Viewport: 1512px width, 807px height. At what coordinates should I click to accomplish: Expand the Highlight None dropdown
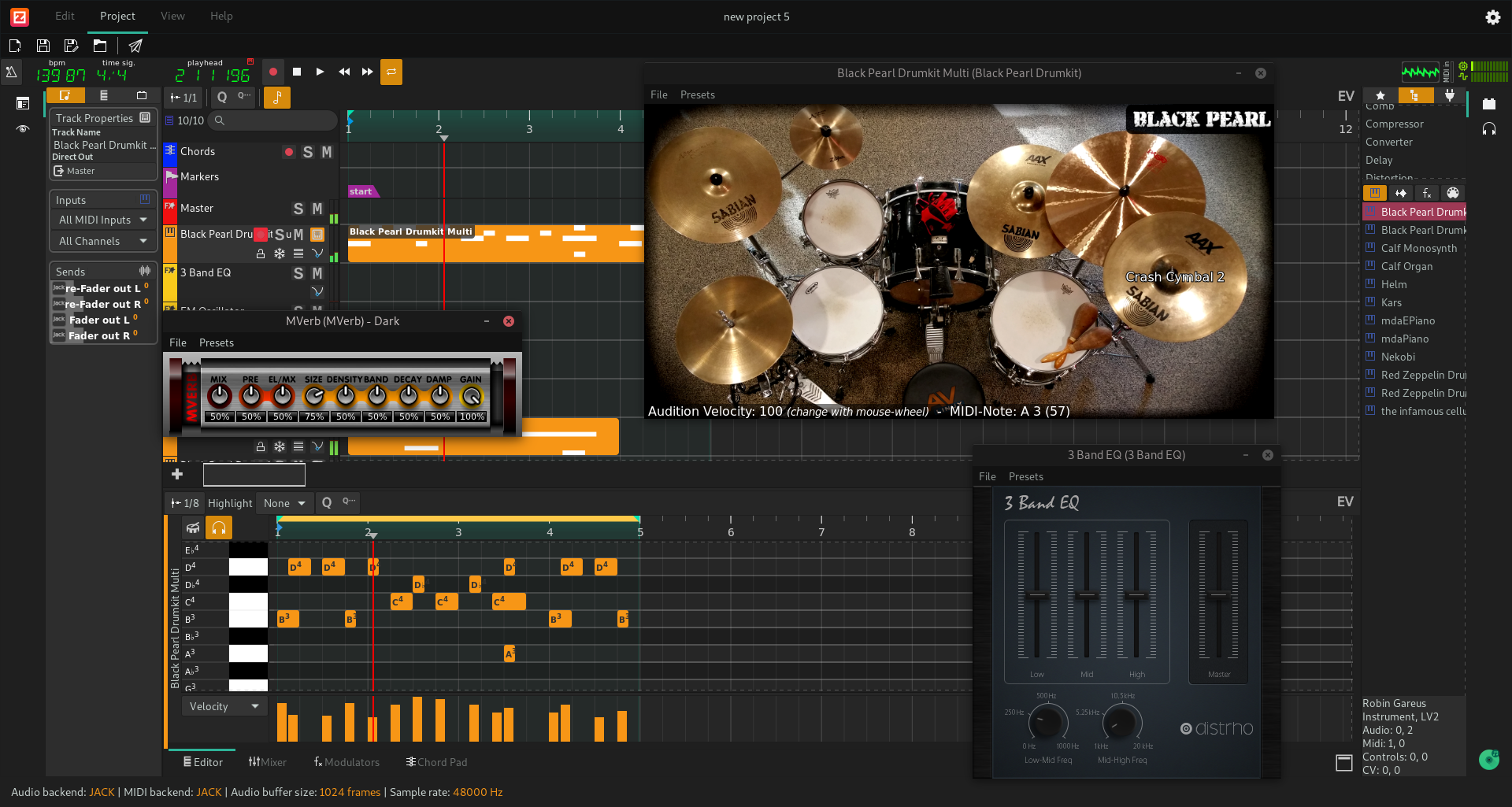283,503
